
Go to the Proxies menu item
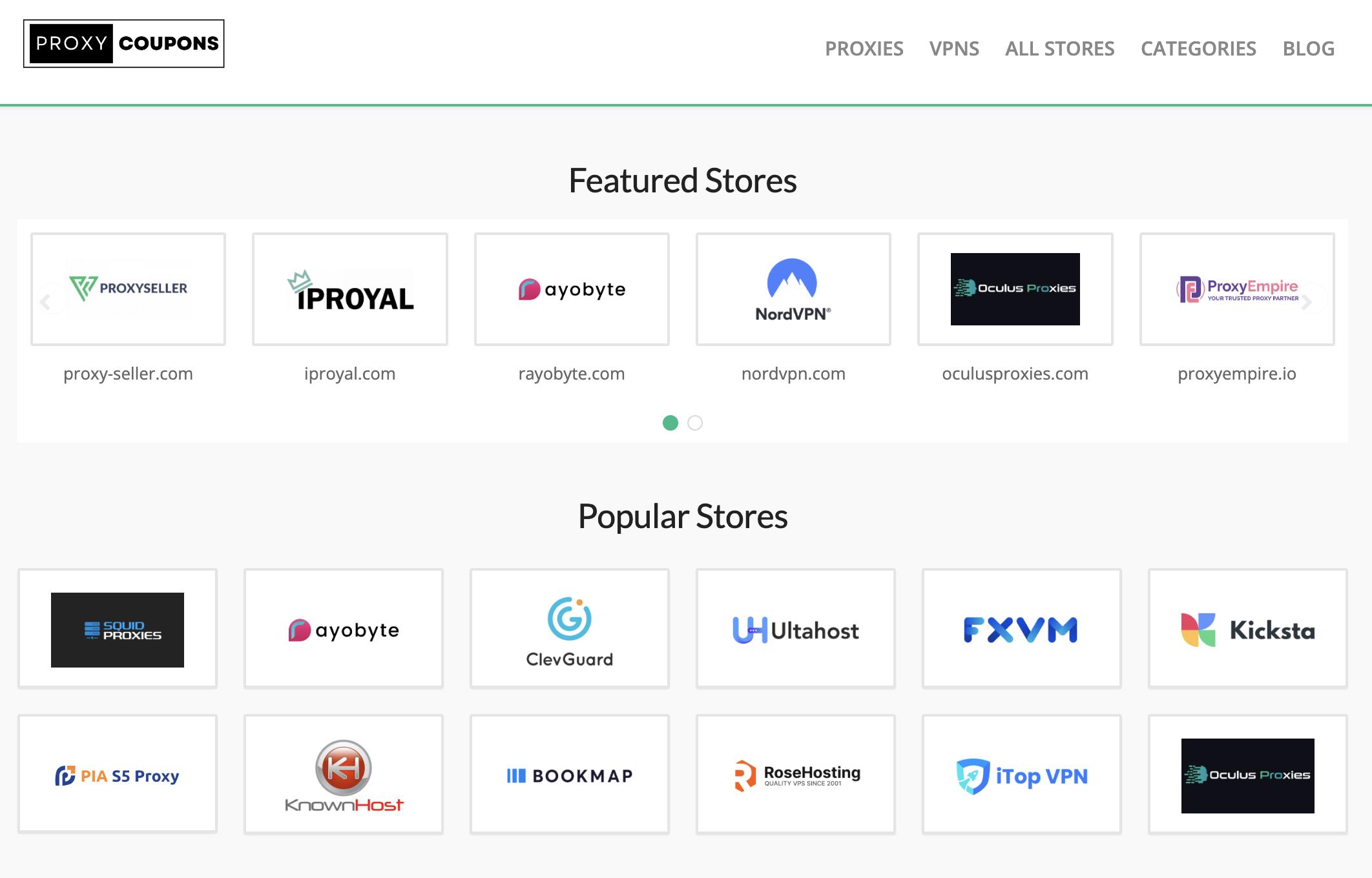click(x=864, y=48)
